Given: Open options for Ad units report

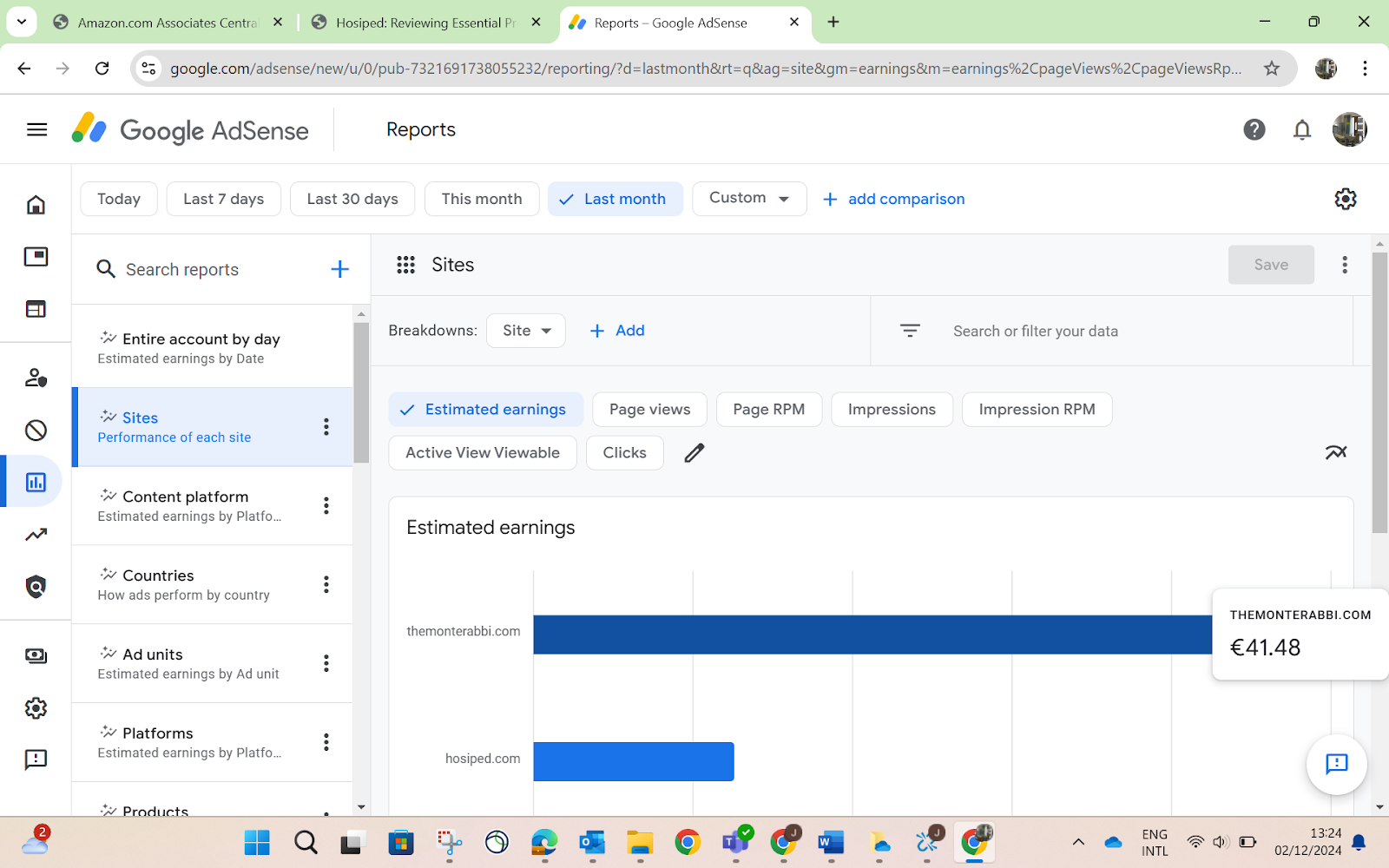Looking at the screenshot, I should (x=326, y=663).
